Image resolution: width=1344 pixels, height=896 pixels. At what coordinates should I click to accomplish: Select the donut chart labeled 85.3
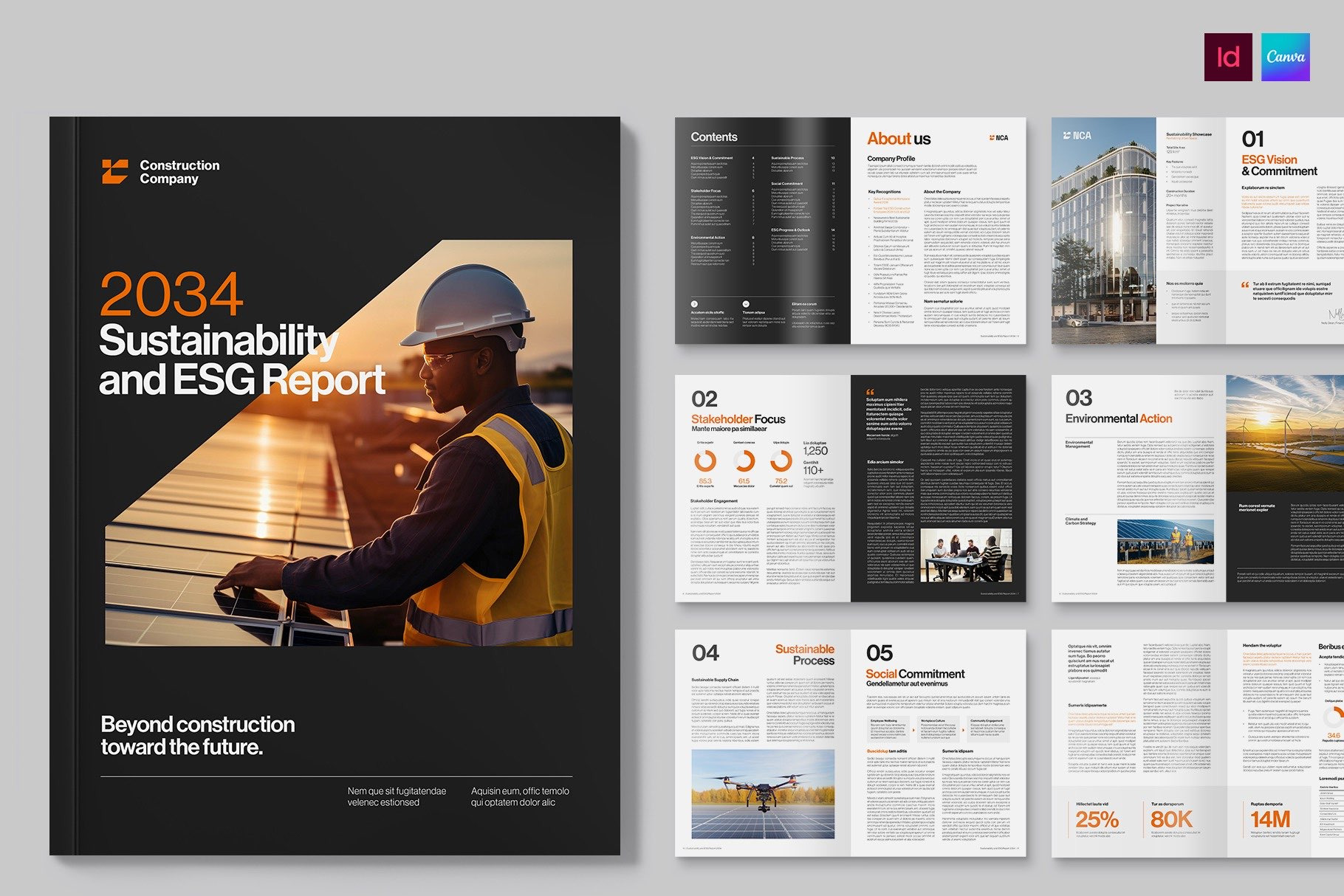coord(705,461)
